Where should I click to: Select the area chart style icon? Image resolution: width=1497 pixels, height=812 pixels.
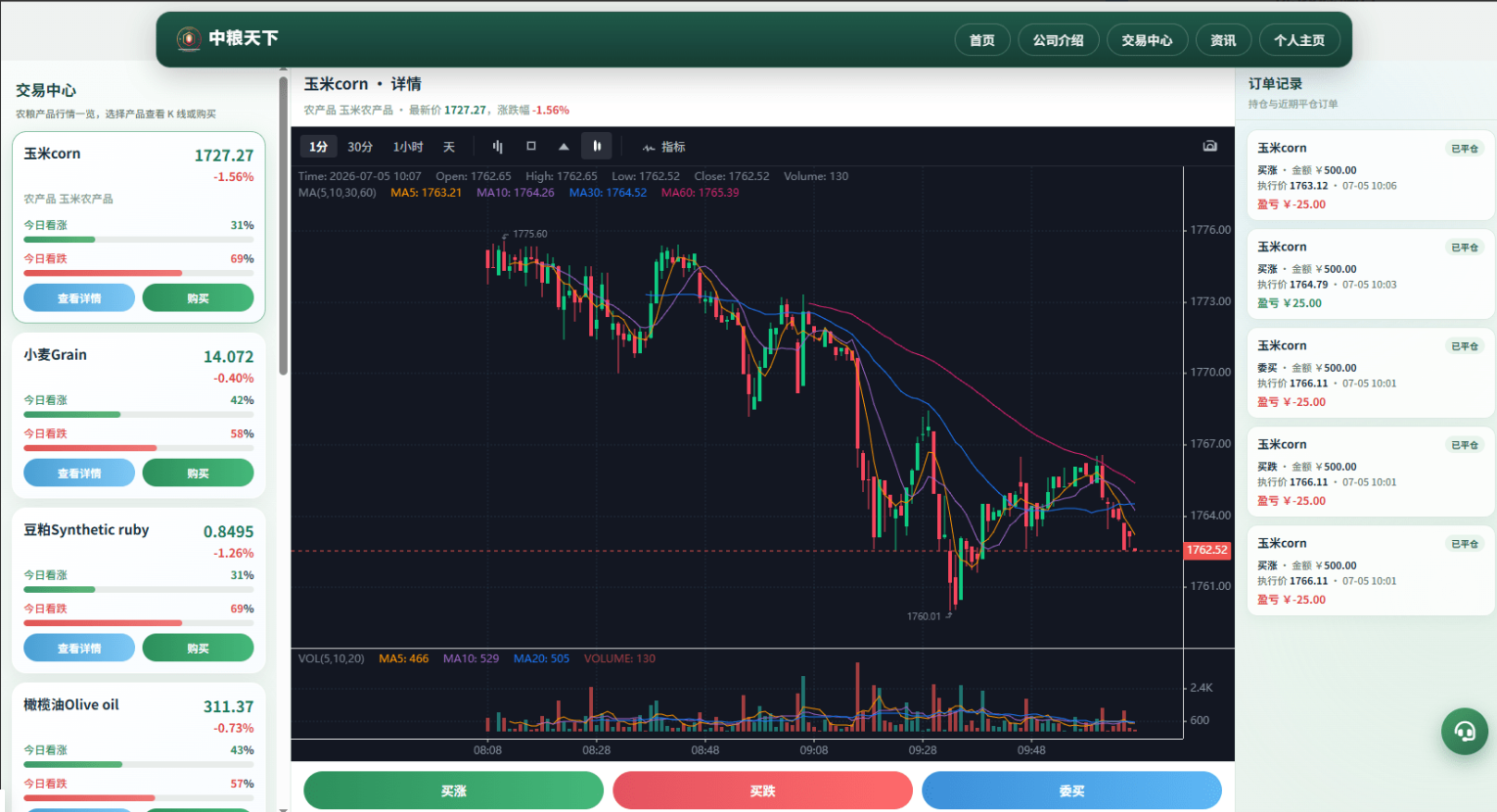pos(564,147)
